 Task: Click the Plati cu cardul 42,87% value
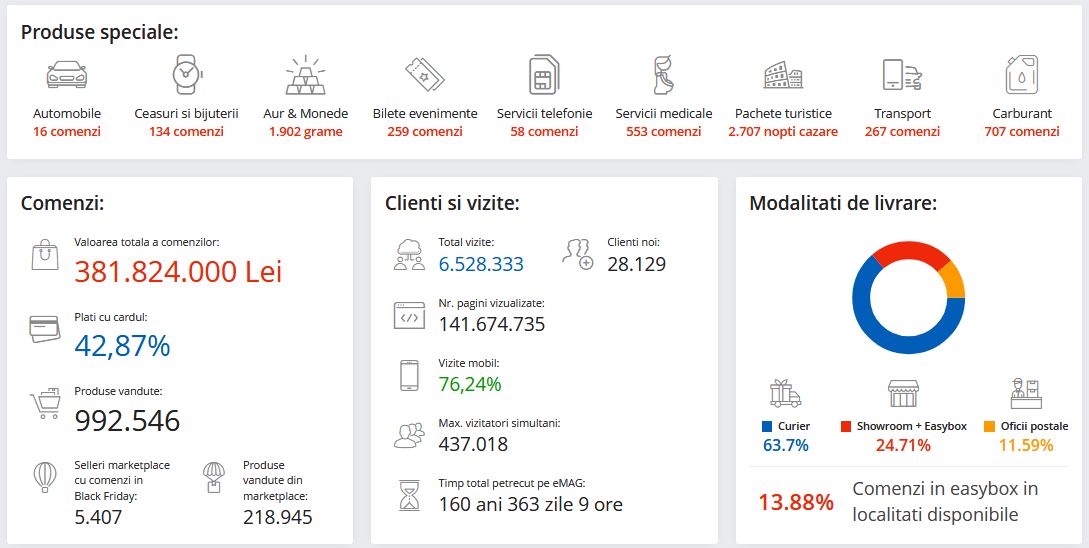[x=122, y=345]
